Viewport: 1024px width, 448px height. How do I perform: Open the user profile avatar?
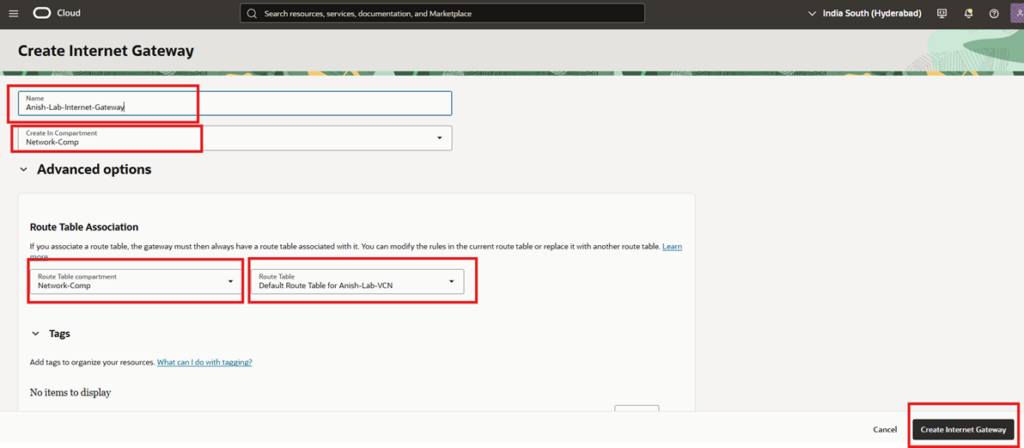point(1018,14)
